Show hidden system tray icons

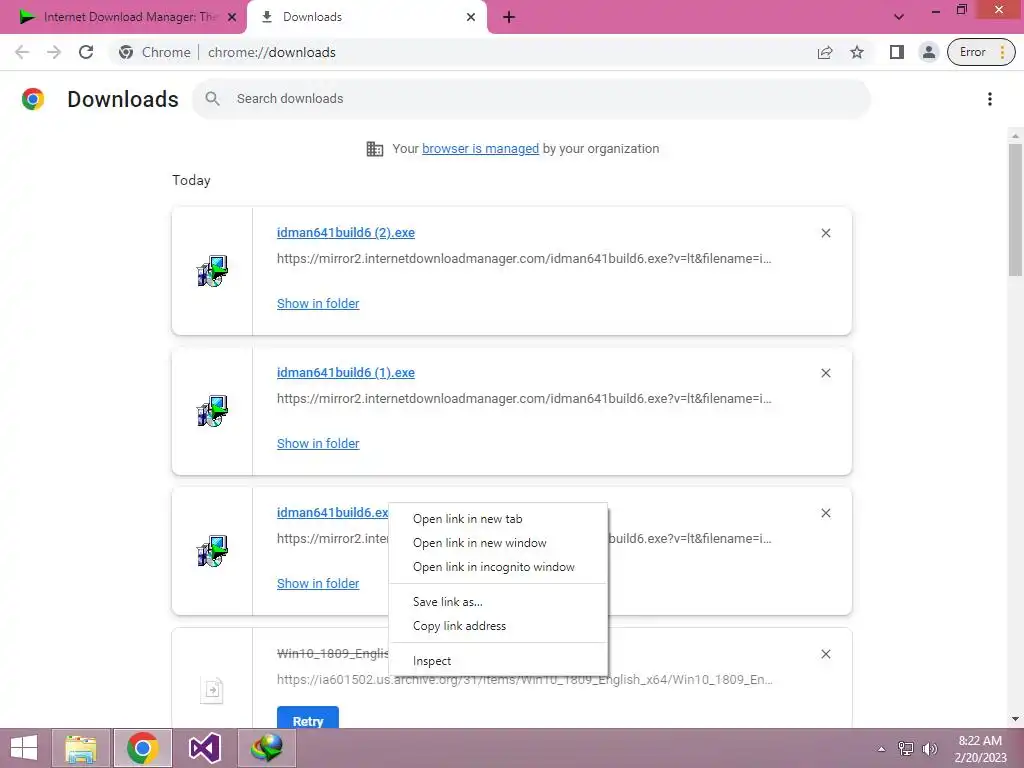[x=882, y=749]
